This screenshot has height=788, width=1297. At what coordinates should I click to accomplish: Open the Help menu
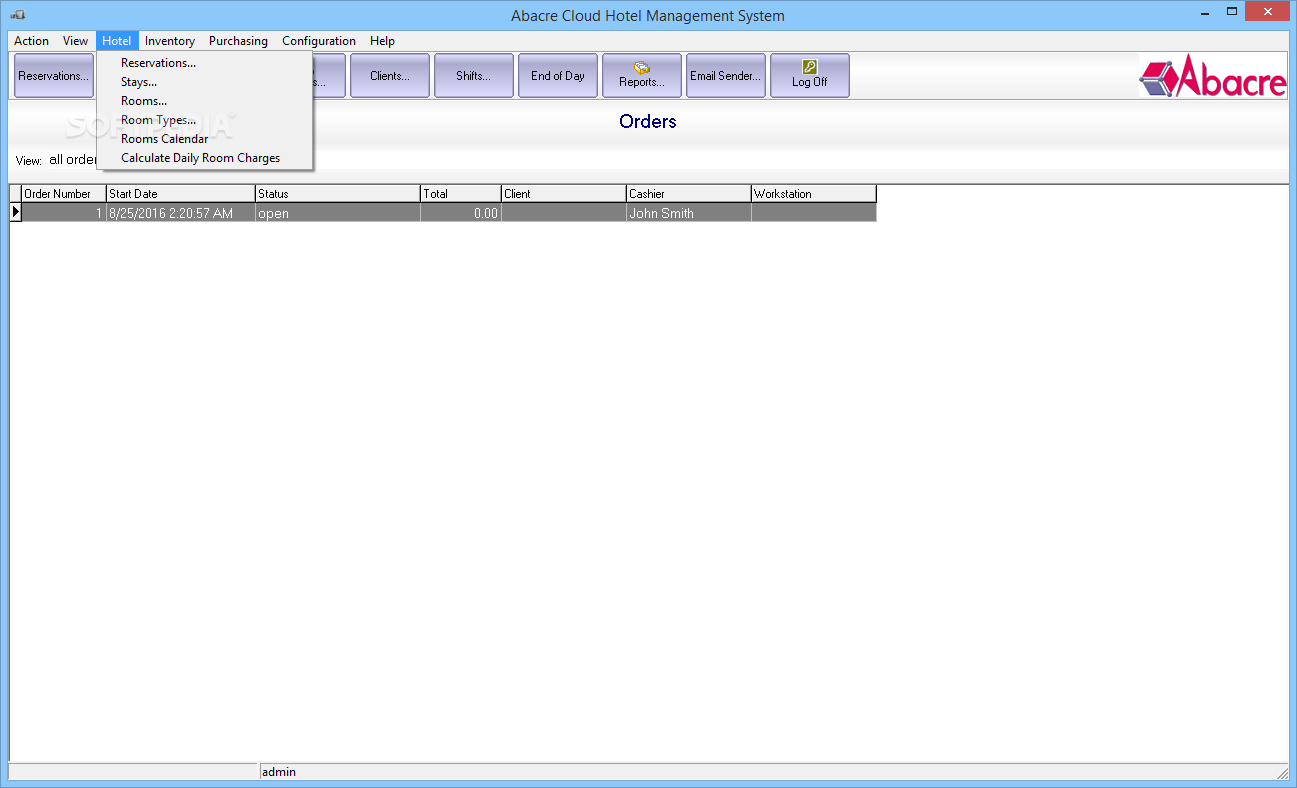pos(382,41)
